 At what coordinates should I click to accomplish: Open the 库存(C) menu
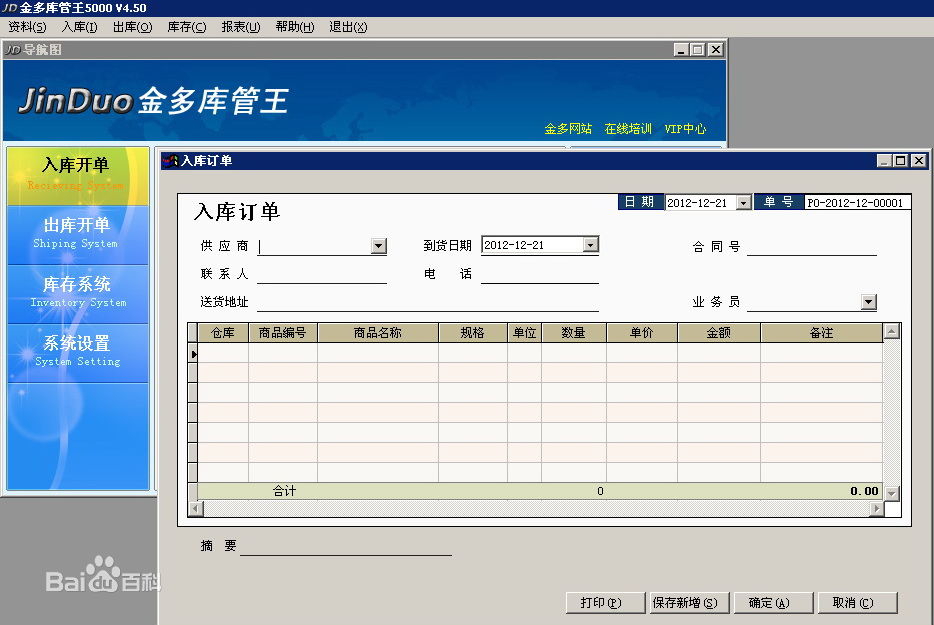pyautogui.click(x=186, y=27)
